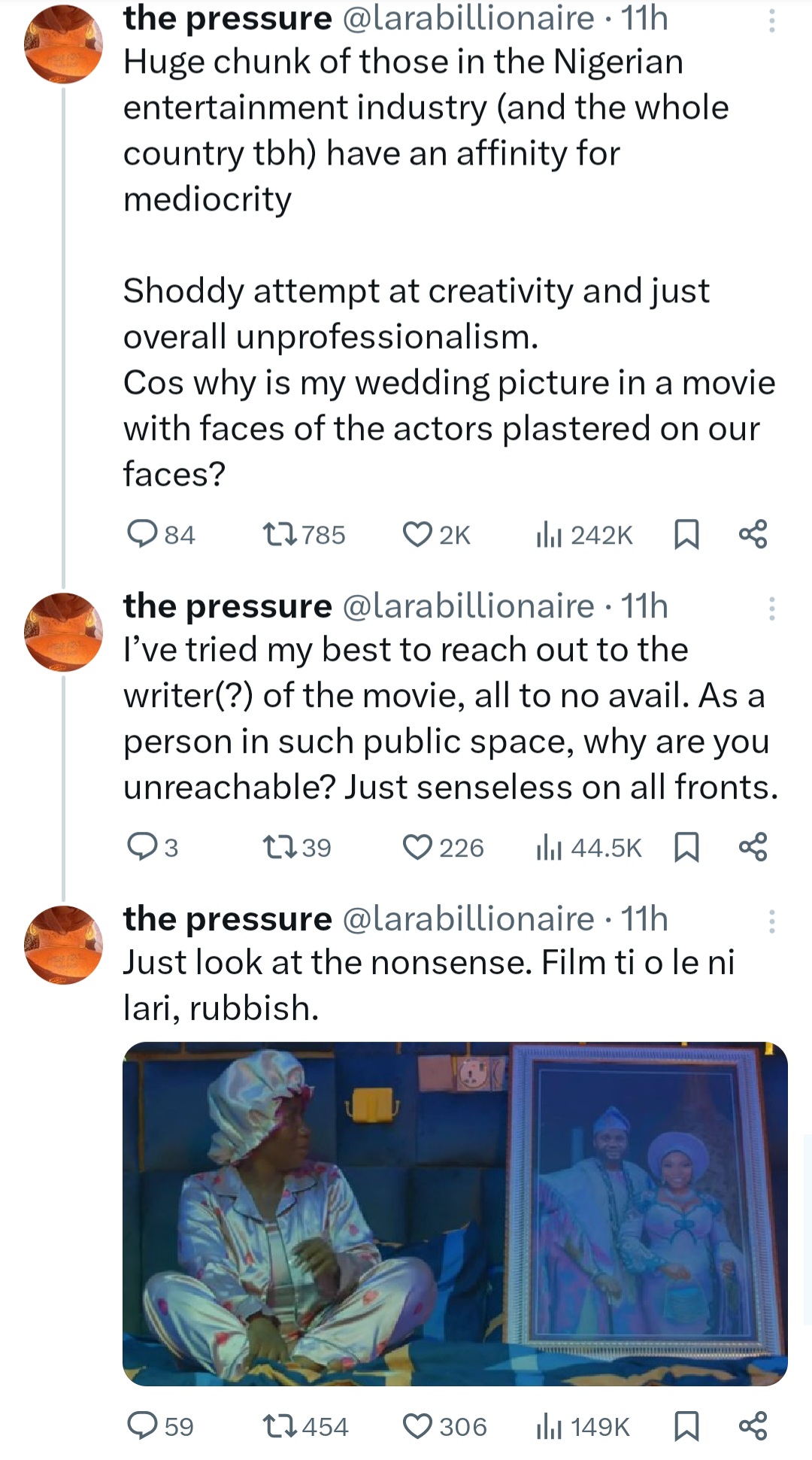Screen dimensions: 812x1460
Task: Bookmark the first tweet about mediocrity
Action: [686, 534]
